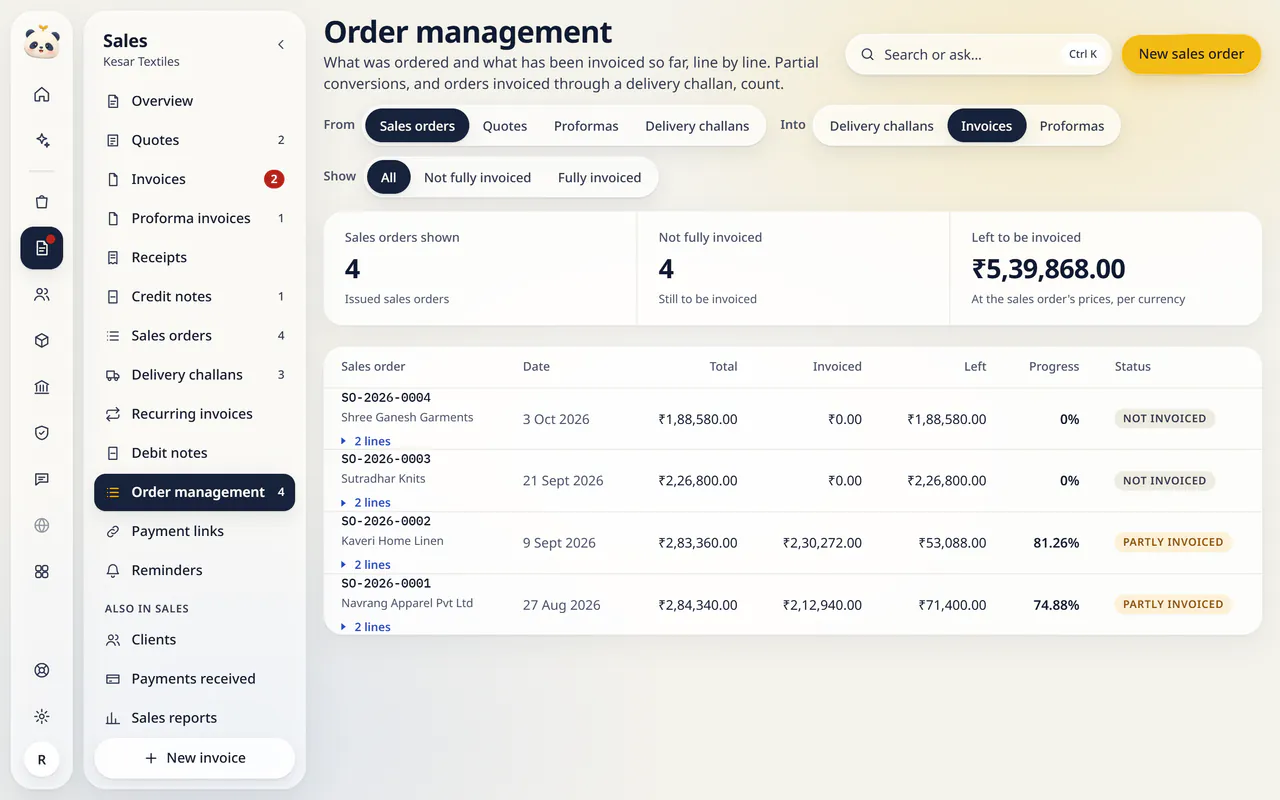Screen dimensions: 1280x800
Task: Open Credit notes in the sidebar
Action: (195, 297)
